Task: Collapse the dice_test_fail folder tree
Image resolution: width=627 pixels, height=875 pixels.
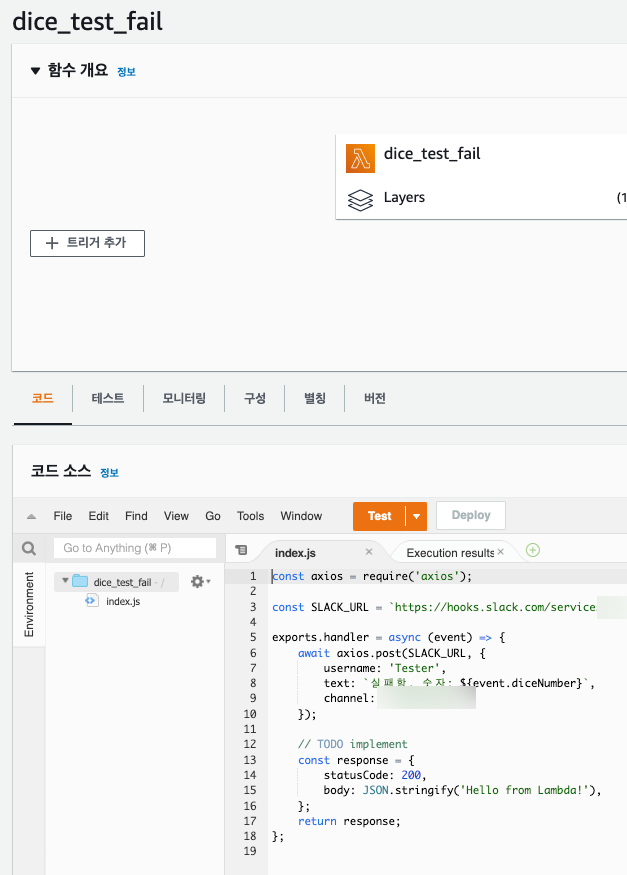Action: pyautogui.click(x=65, y=581)
